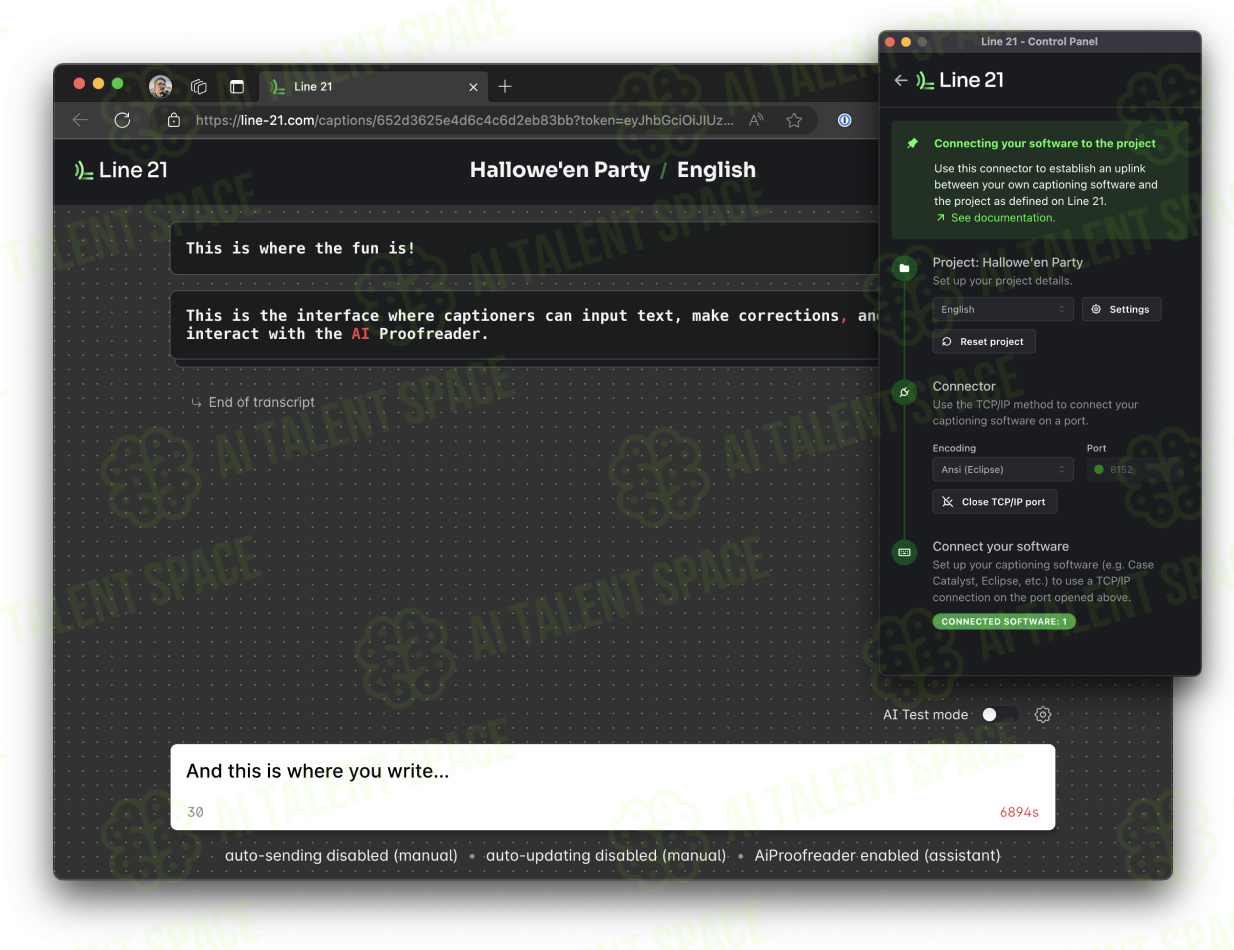This screenshot has height=950, width=1234.
Task: View site info via the lock icon
Action: (174, 120)
